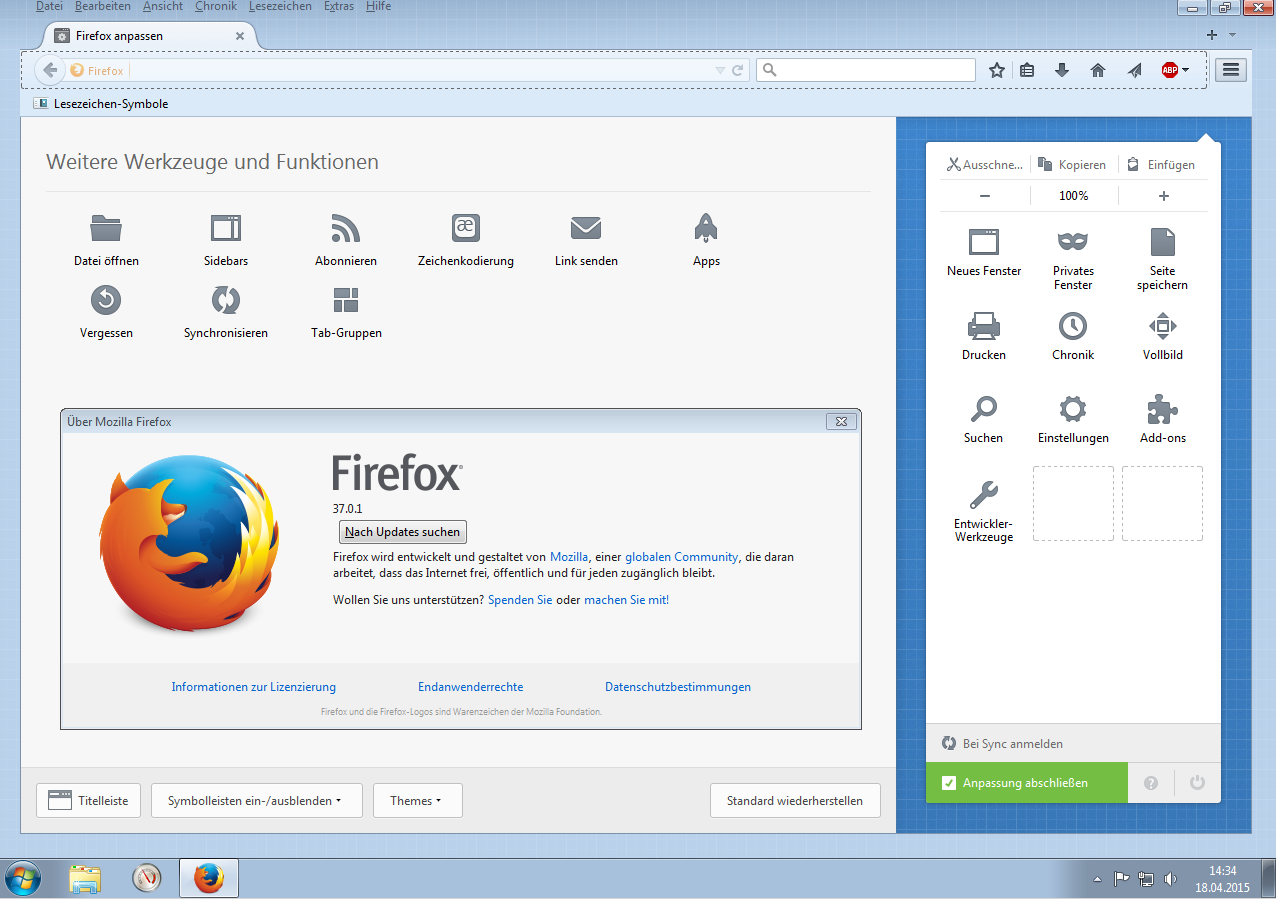Click the Ausschneiden scissors button
Image resolution: width=1276 pixels, height=899 pixels.
pyautogui.click(x=985, y=165)
